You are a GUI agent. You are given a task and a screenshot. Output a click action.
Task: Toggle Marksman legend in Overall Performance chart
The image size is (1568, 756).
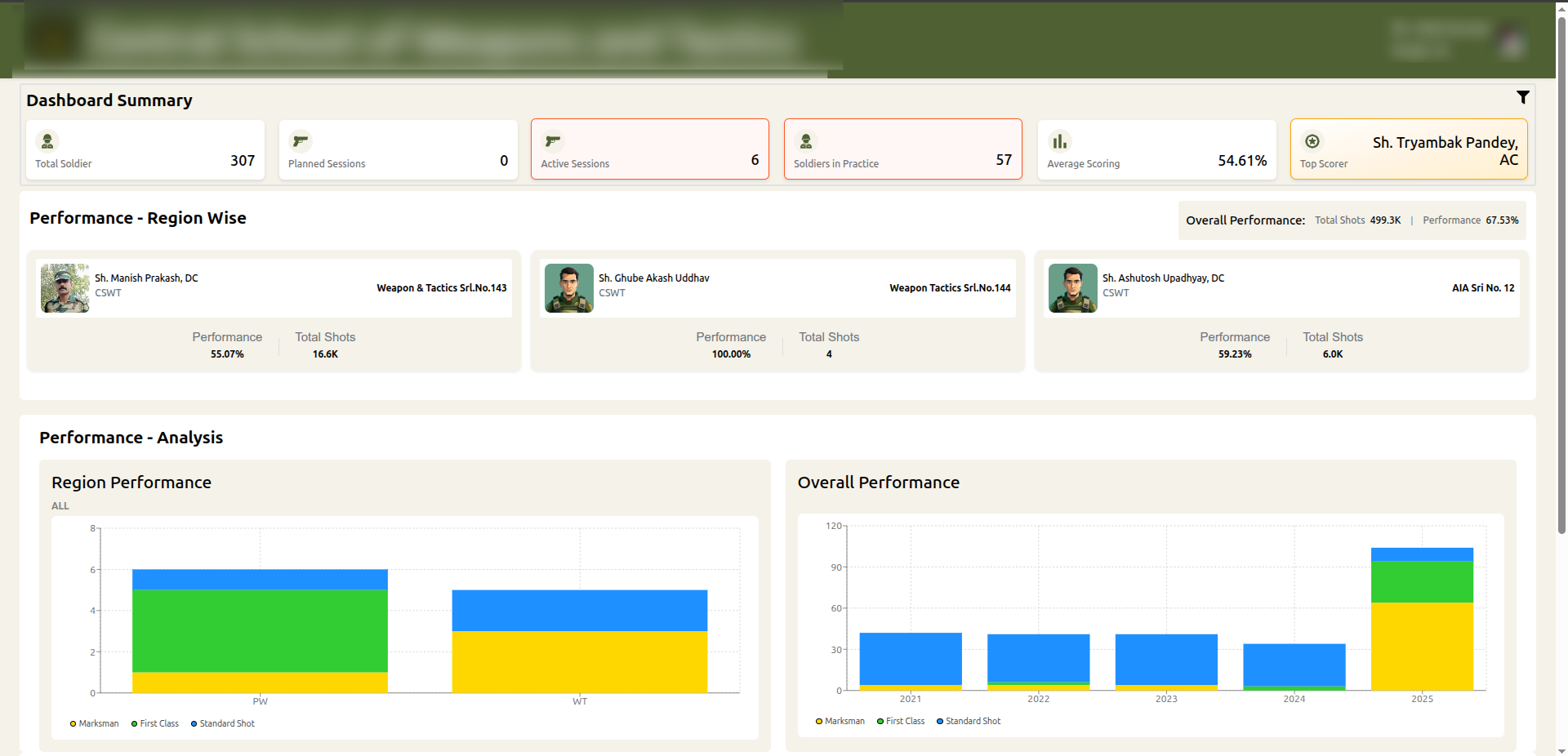840,721
